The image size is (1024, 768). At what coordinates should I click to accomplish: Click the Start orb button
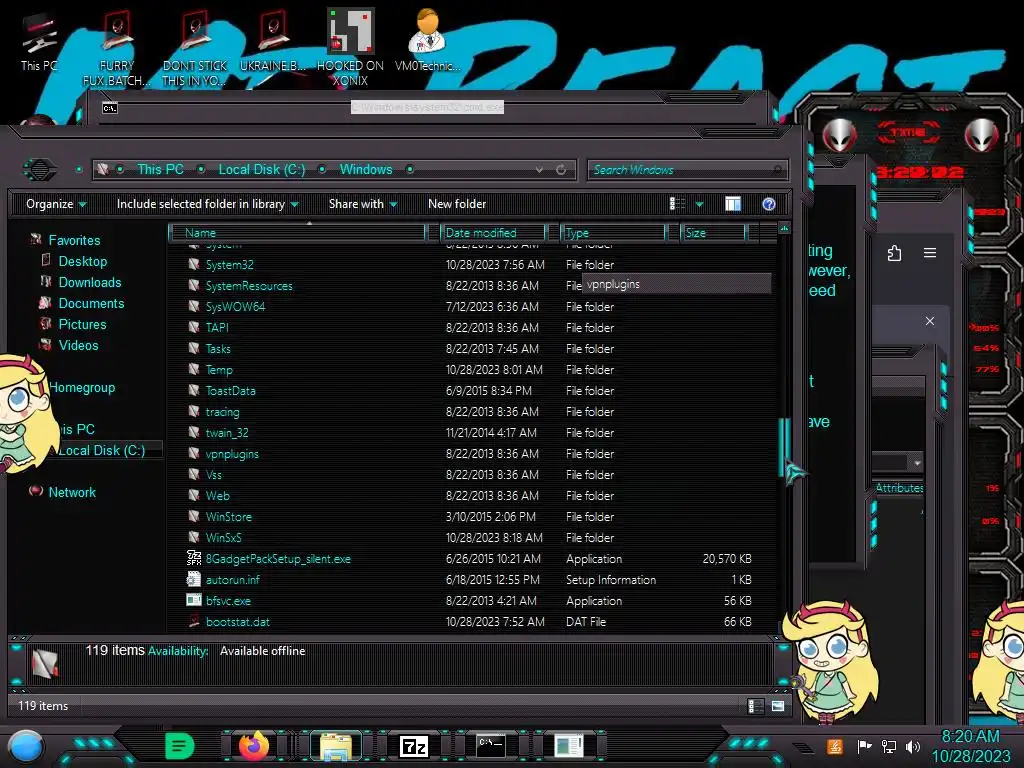(25, 747)
